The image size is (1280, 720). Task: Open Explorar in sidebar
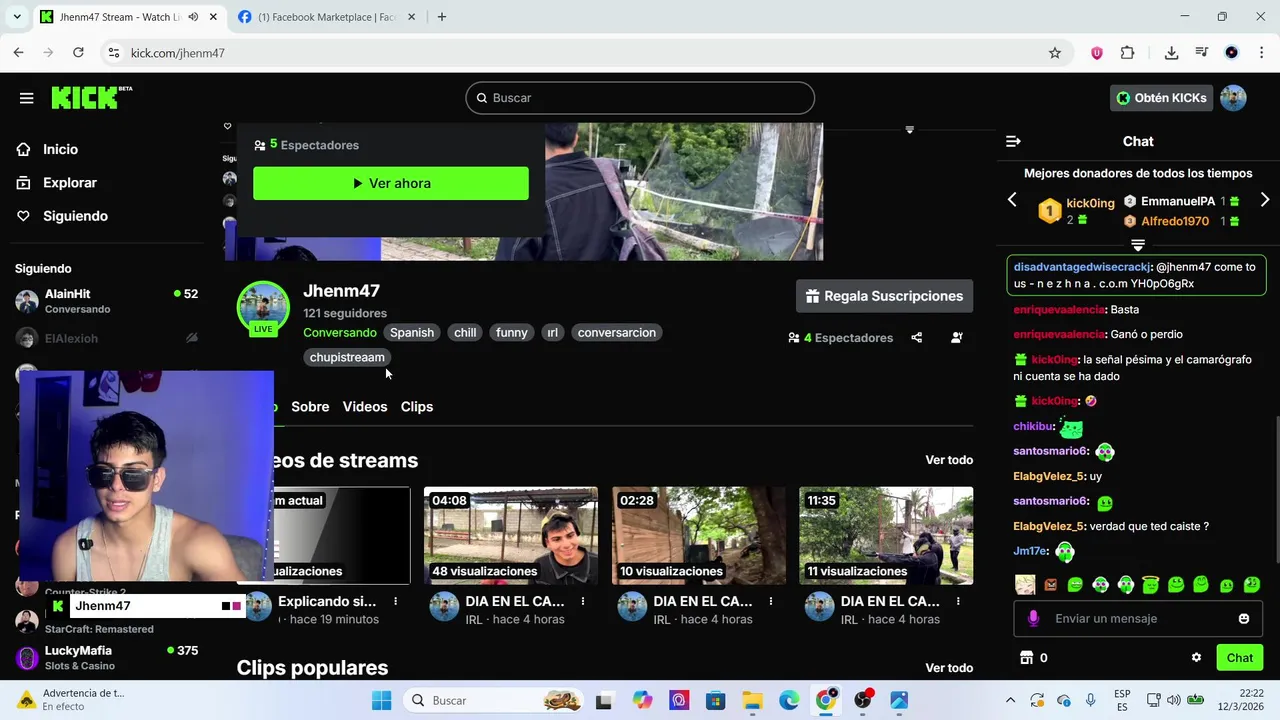[69, 183]
